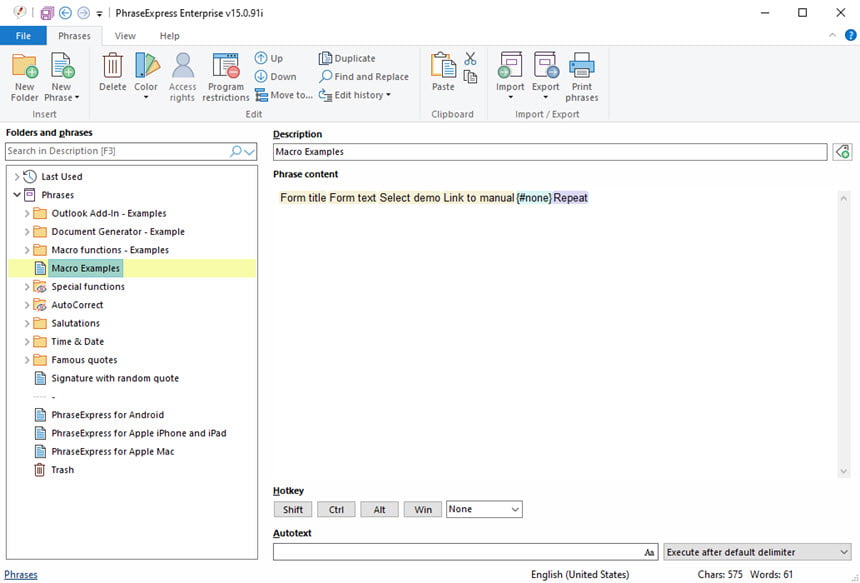Click the search magnifier icon

(x=236, y=151)
